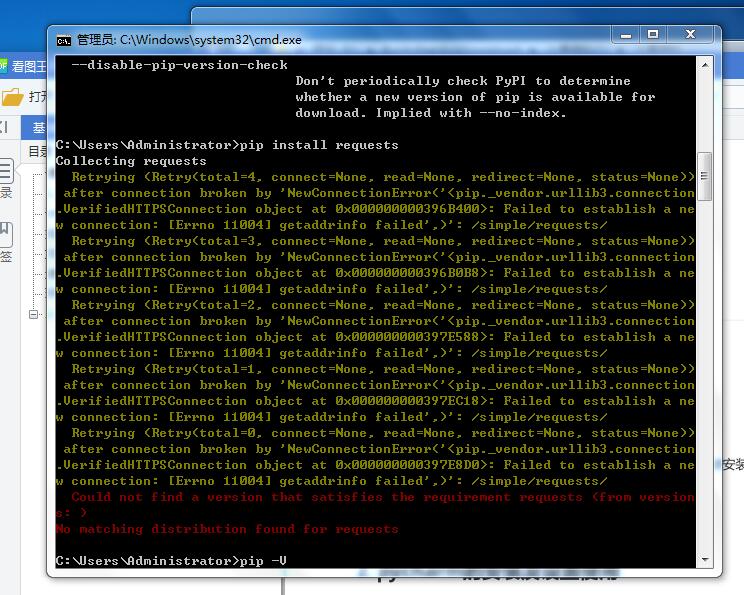Screen dimensions: 744x595
Task: Click the blue tab in background window
Action: [x=34, y=128]
